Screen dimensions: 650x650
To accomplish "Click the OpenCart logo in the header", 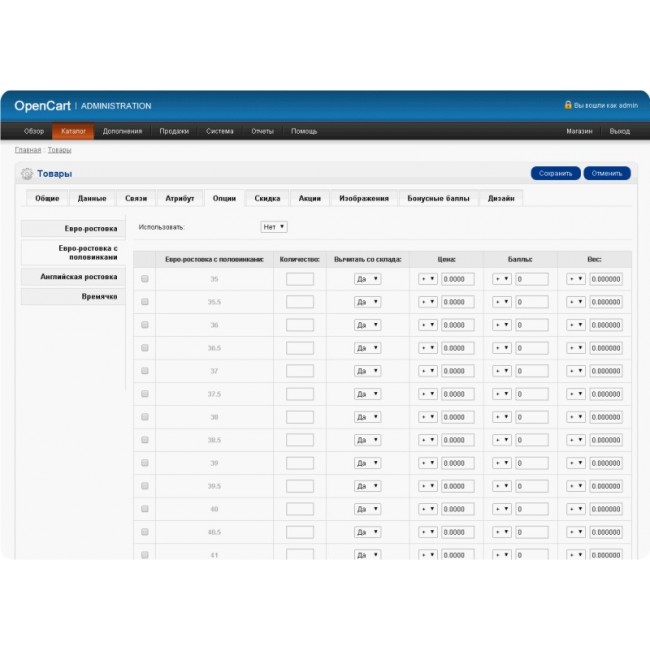I will pyautogui.click(x=42, y=105).
